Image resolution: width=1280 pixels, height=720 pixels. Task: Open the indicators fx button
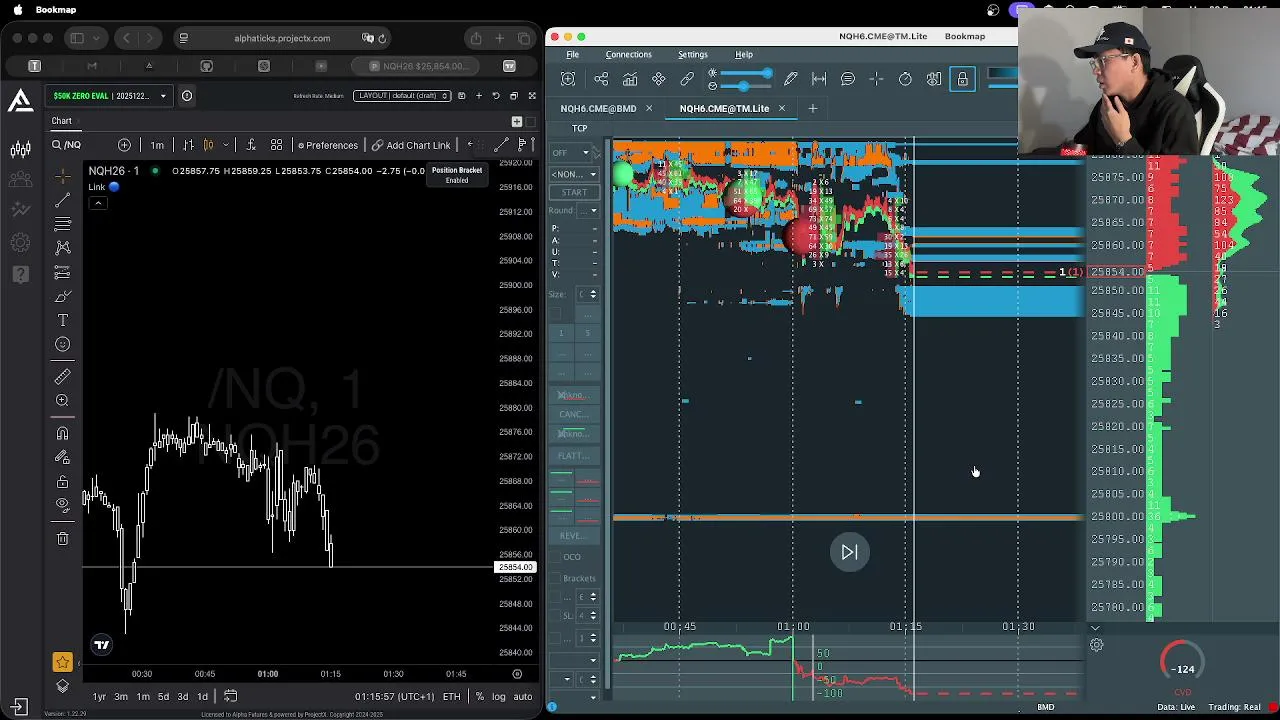(250, 145)
